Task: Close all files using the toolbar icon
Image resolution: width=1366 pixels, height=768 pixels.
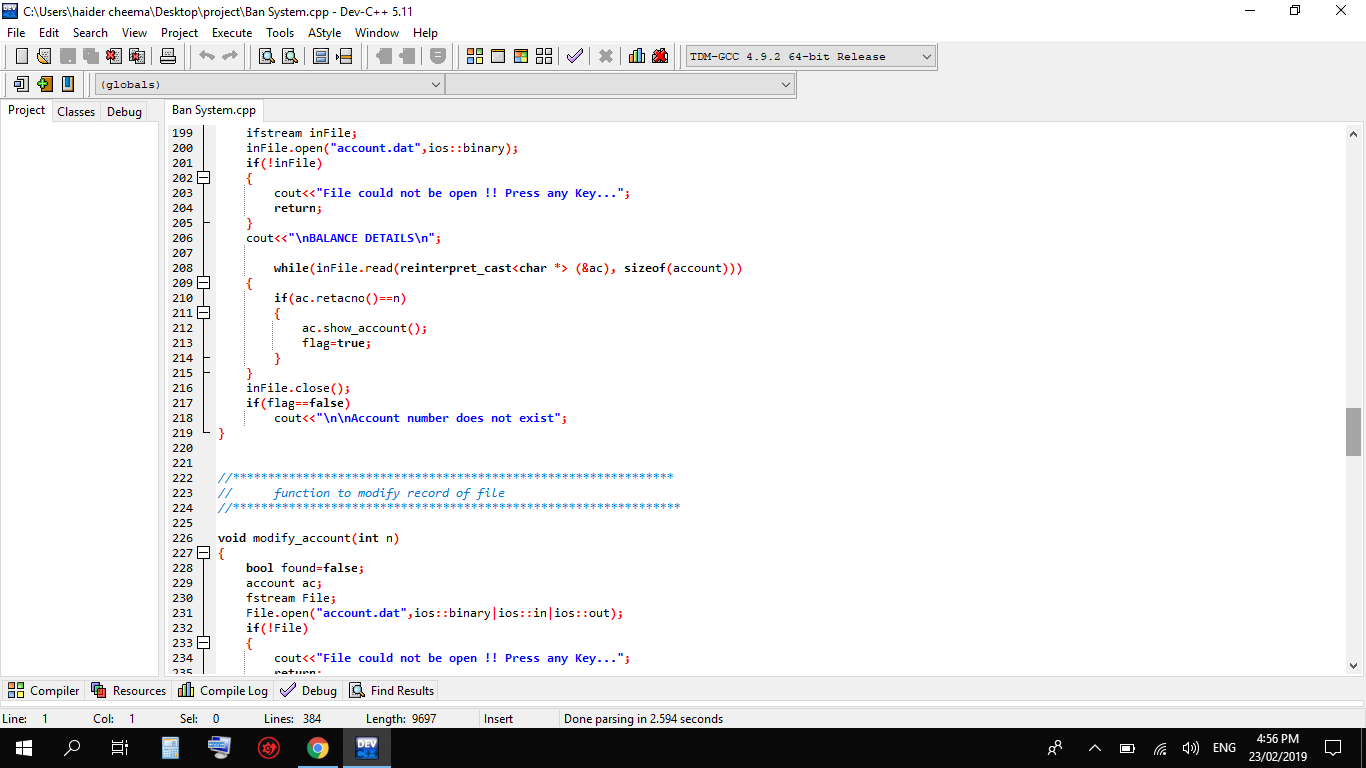Action: point(137,56)
